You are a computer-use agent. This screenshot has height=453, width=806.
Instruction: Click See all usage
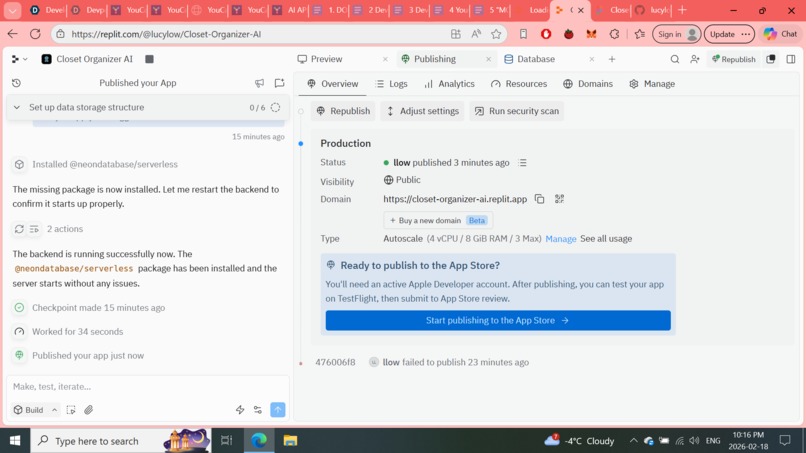point(606,239)
